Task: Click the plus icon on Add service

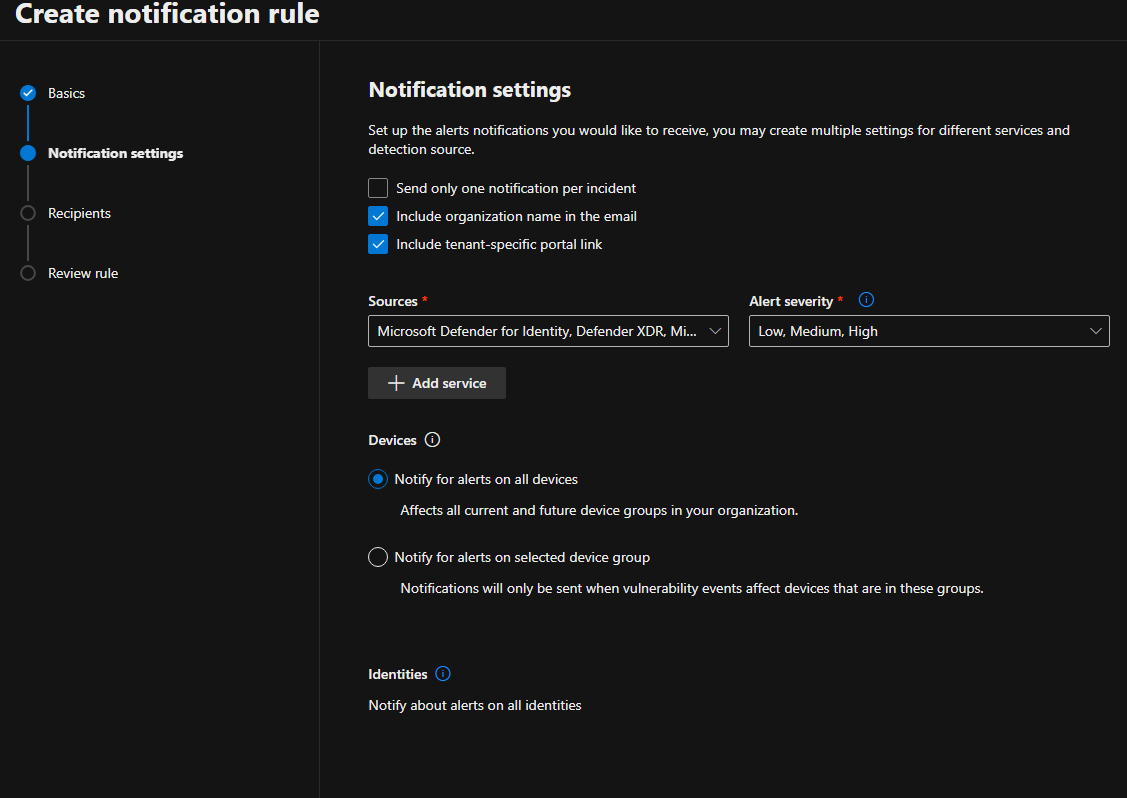Action: (396, 383)
